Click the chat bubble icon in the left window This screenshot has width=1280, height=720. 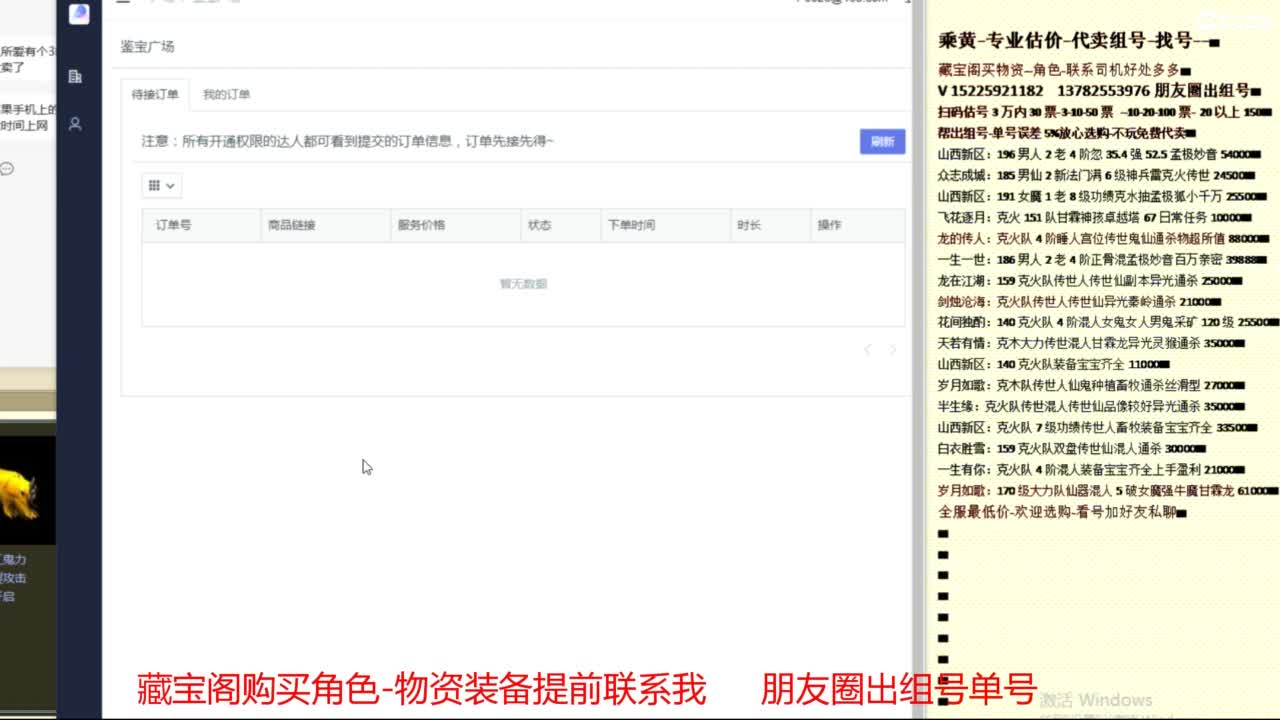point(7,169)
